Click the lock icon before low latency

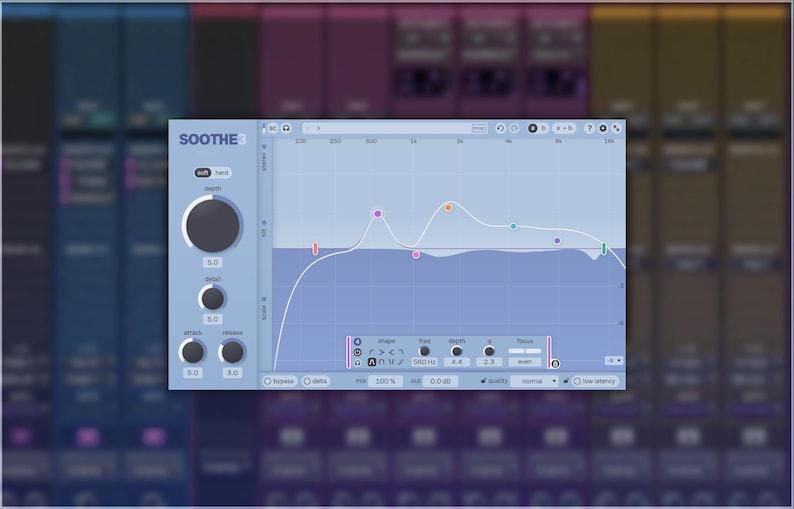coord(566,380)
